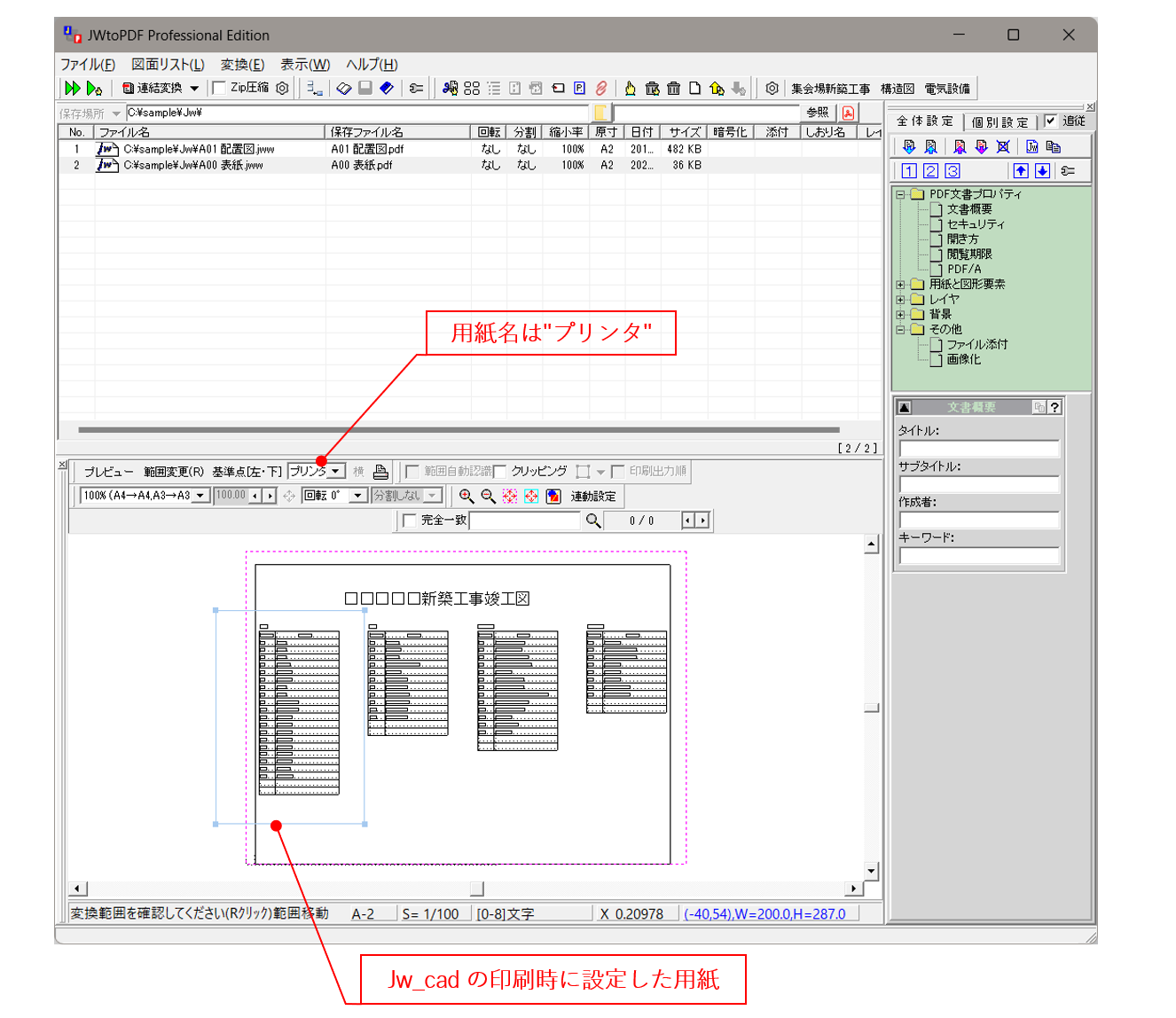This screenshot has height=1018, width=1176.
Task: Click the zoom-in magnifier icon in preview toolbar
Action: point(466,496)
